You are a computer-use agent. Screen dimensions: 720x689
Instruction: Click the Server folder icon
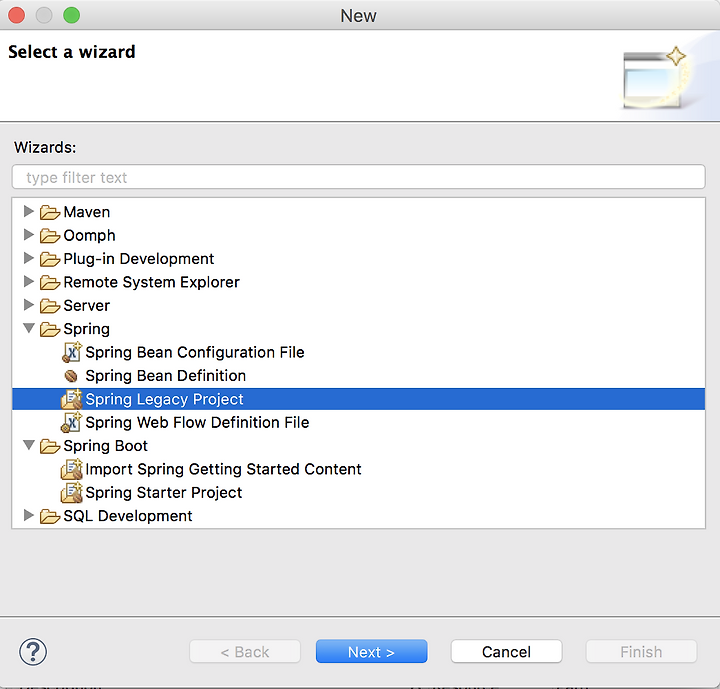50,306
